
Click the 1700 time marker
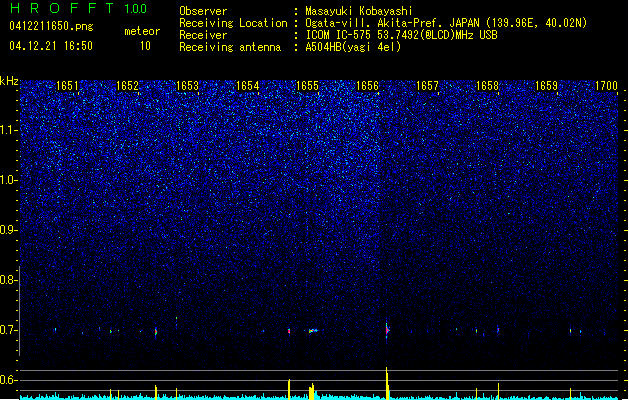(606, 86)
